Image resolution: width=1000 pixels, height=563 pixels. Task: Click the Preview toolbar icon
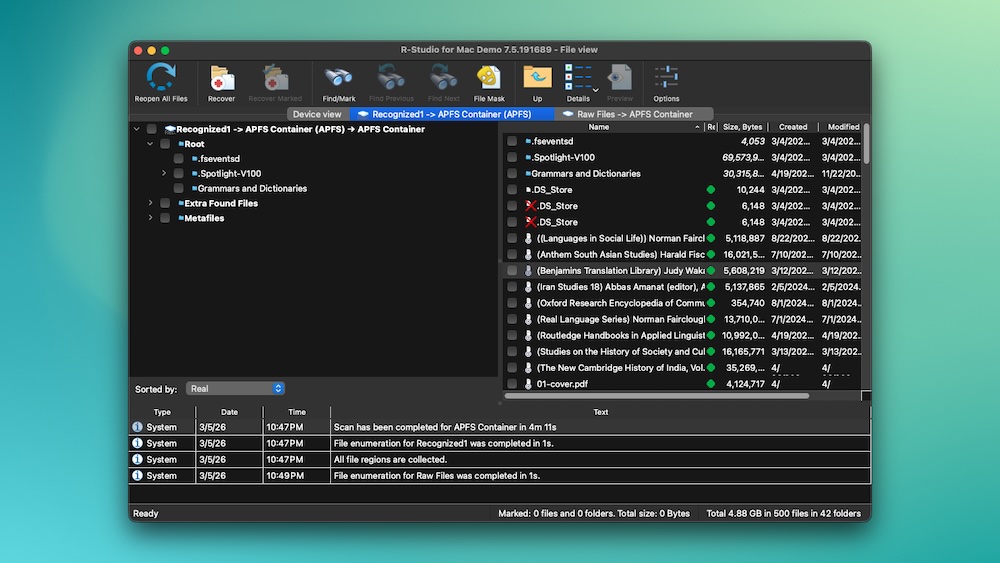[x=620, y=78]
